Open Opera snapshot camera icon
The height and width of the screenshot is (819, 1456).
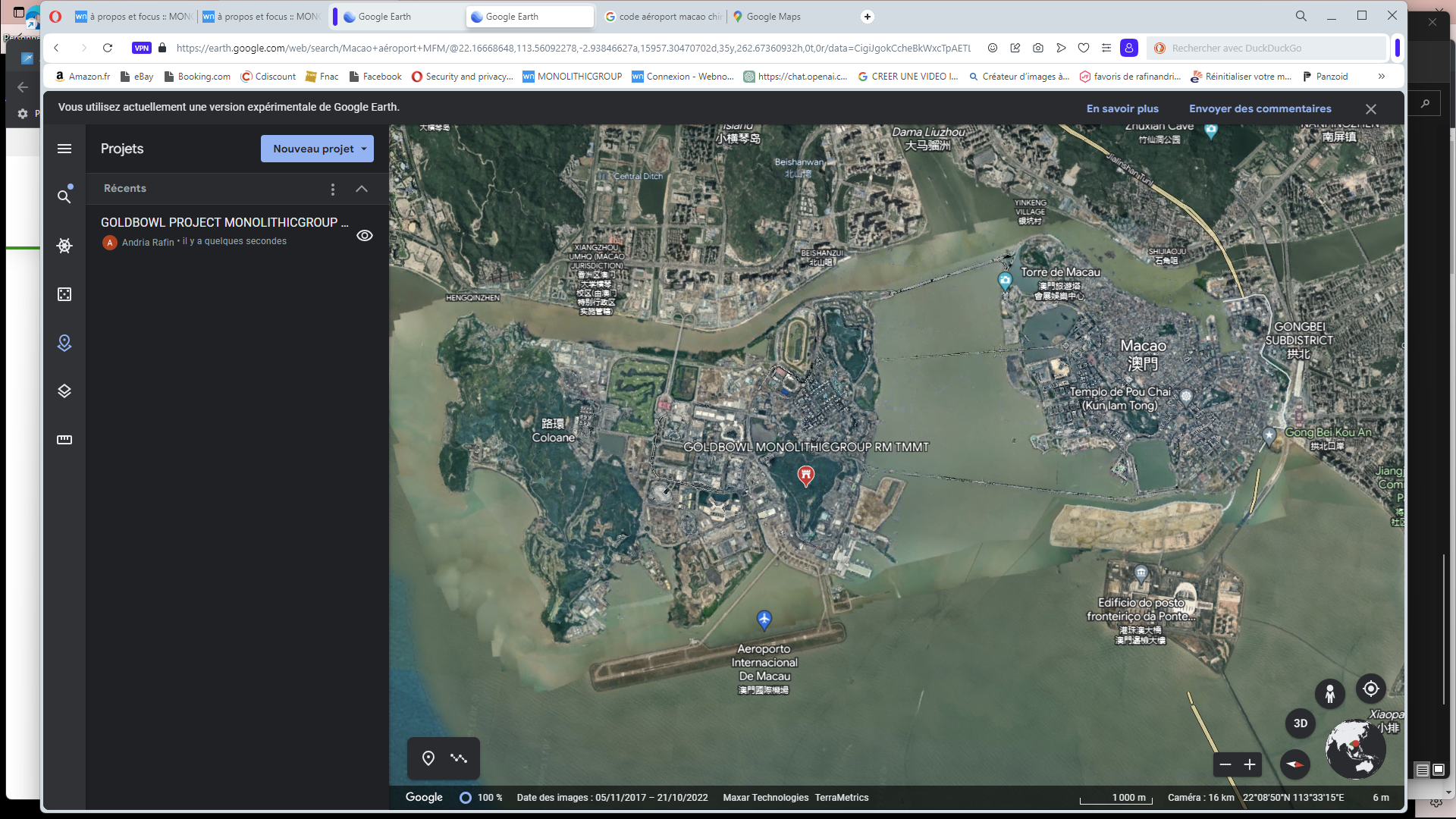[x=1038, y=48]
